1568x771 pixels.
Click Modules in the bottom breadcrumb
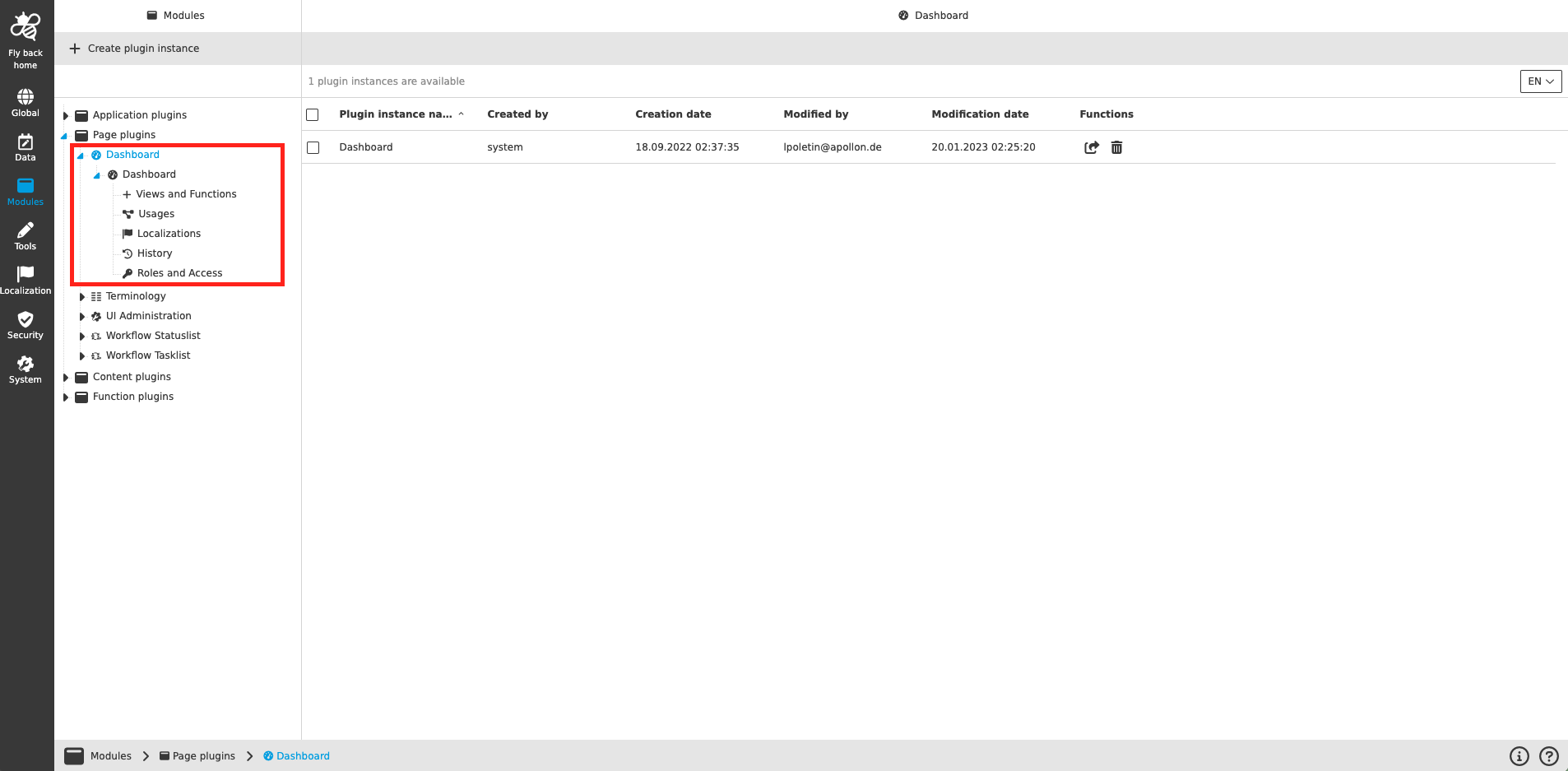click(x=110, y=755)
